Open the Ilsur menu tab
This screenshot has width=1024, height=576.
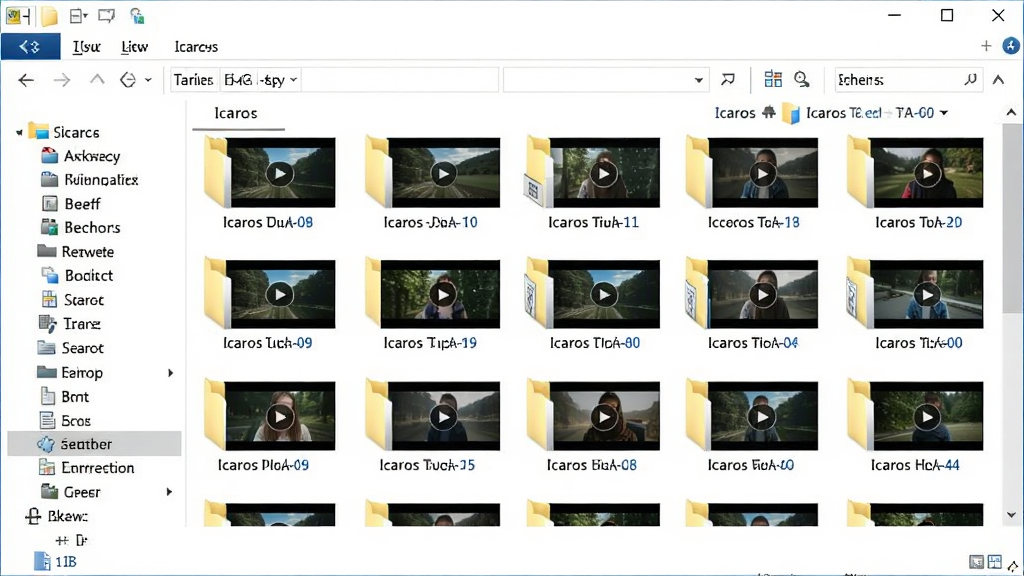[86, 46]
